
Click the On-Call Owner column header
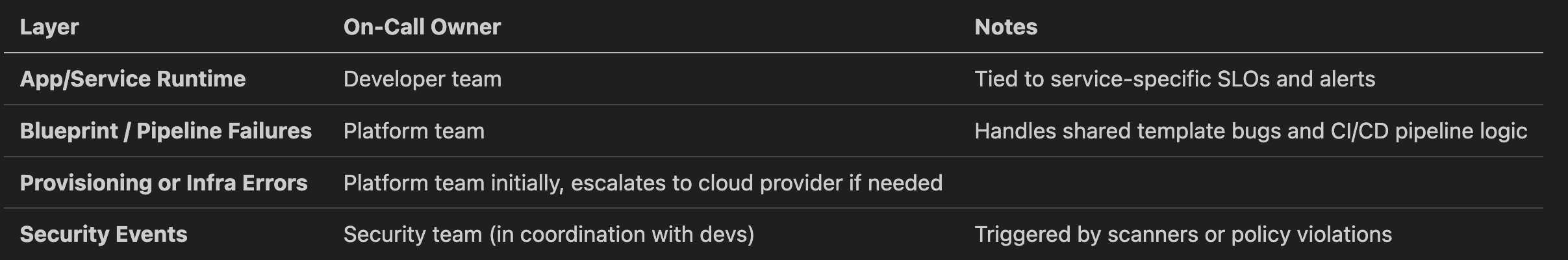click(422, 27)
